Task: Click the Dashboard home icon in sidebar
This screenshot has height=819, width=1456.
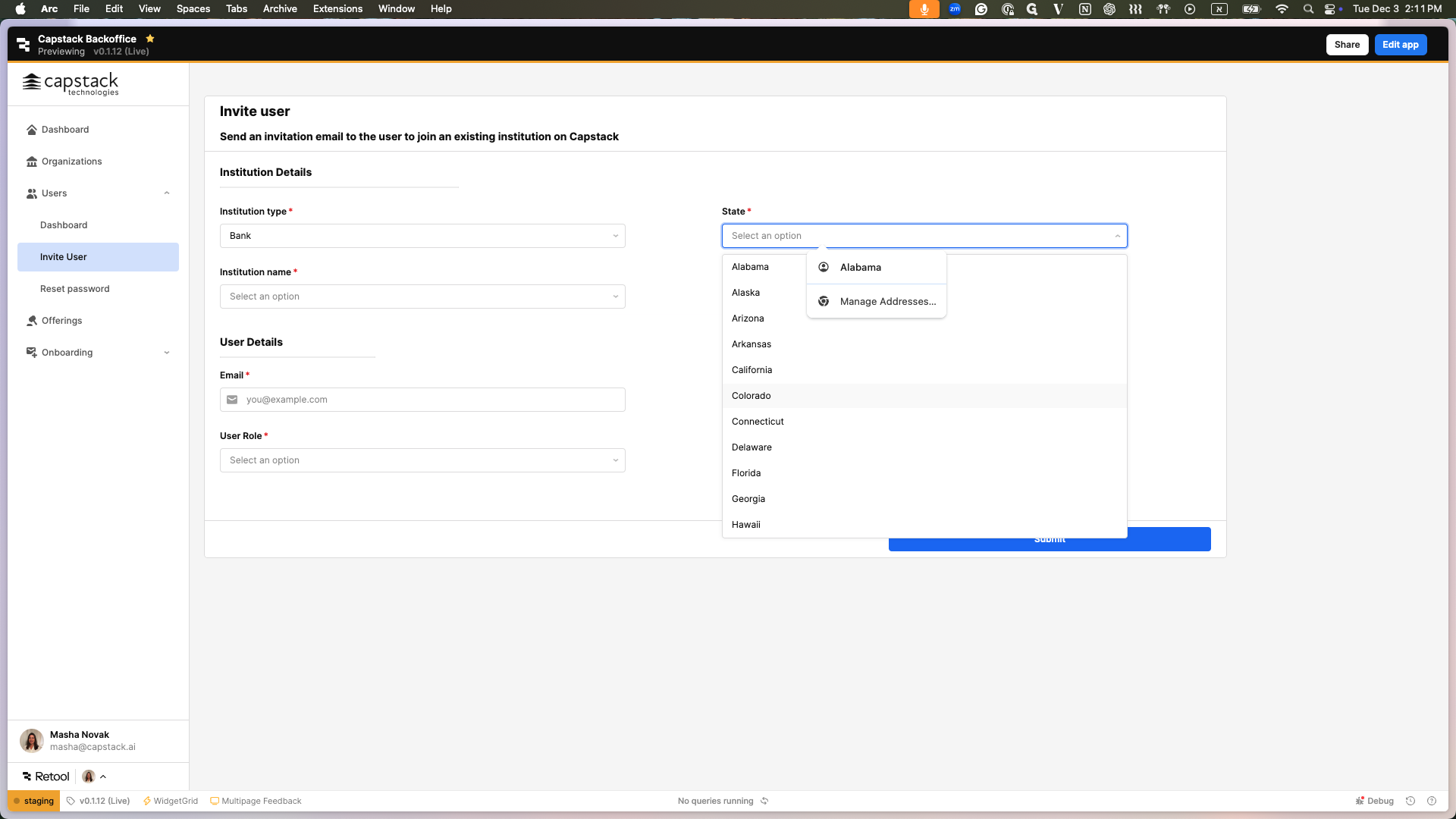Action: [32, 130]
